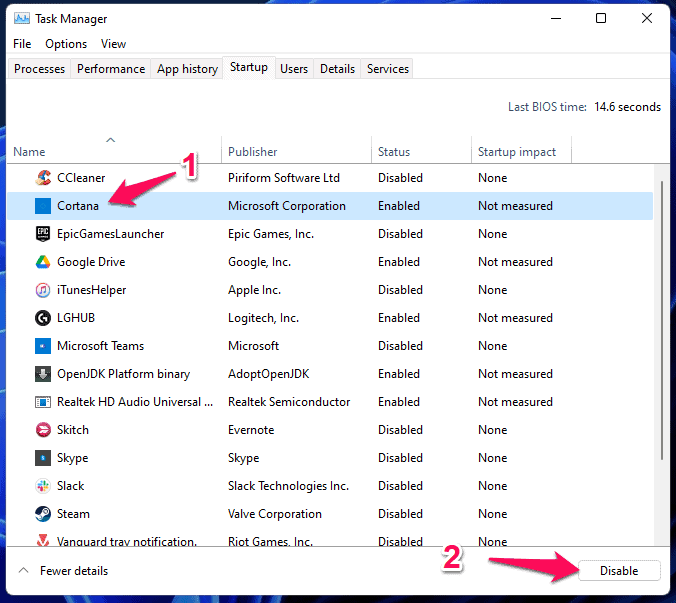Select the Epic Games Launcher icon

43,234
